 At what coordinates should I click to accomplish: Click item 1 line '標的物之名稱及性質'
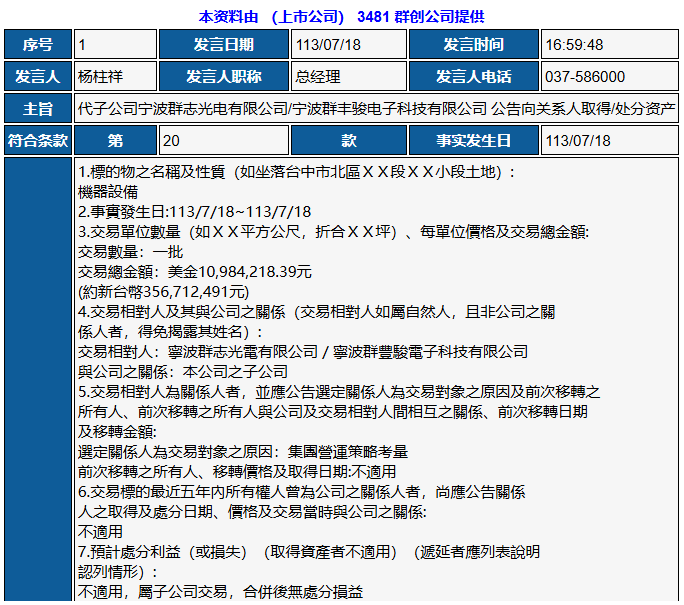(x=297, y=172)
